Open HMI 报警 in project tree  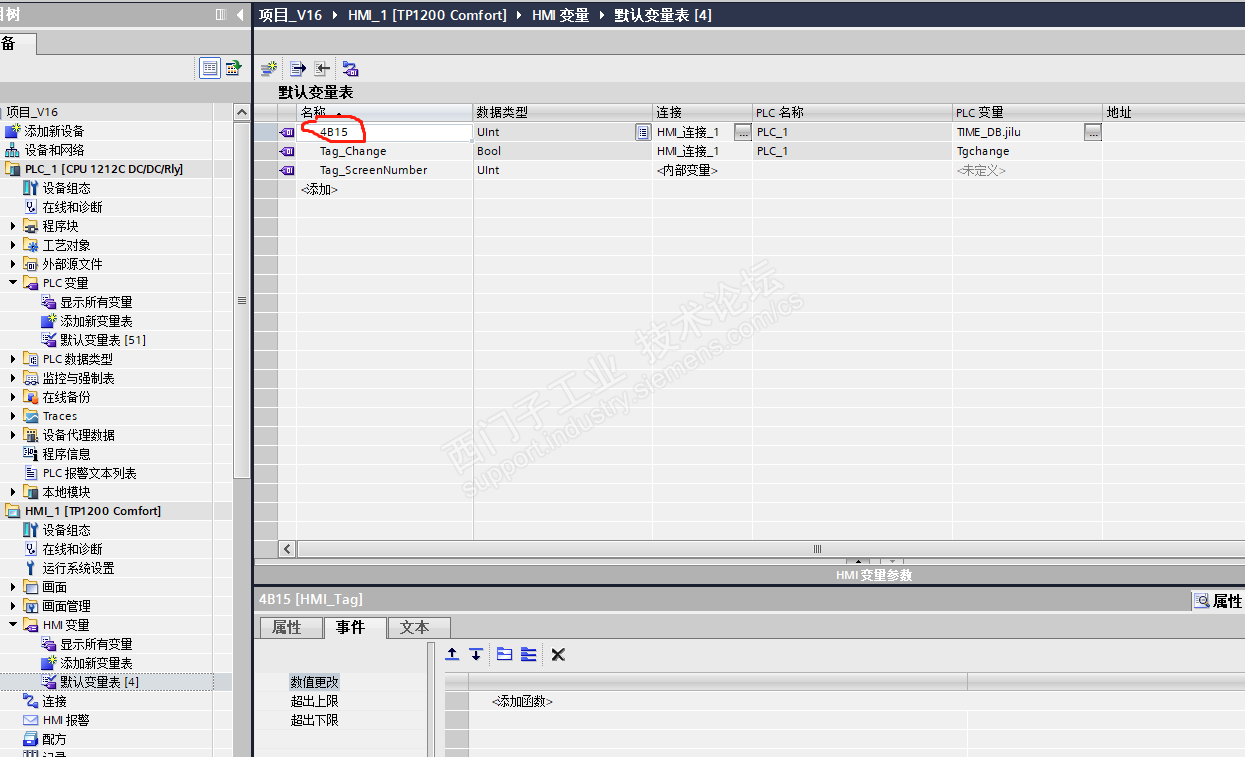pyautogui.click(x=66, y=720)
